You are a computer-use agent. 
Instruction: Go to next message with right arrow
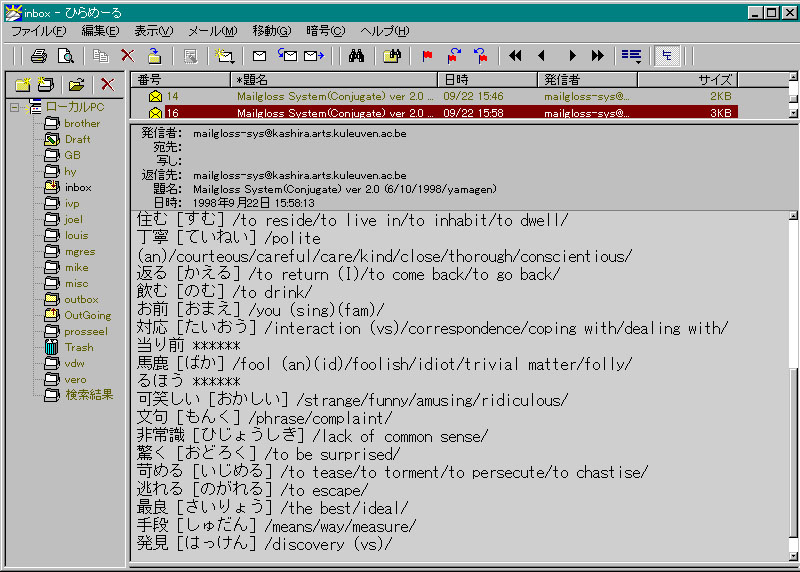(572, 56)
